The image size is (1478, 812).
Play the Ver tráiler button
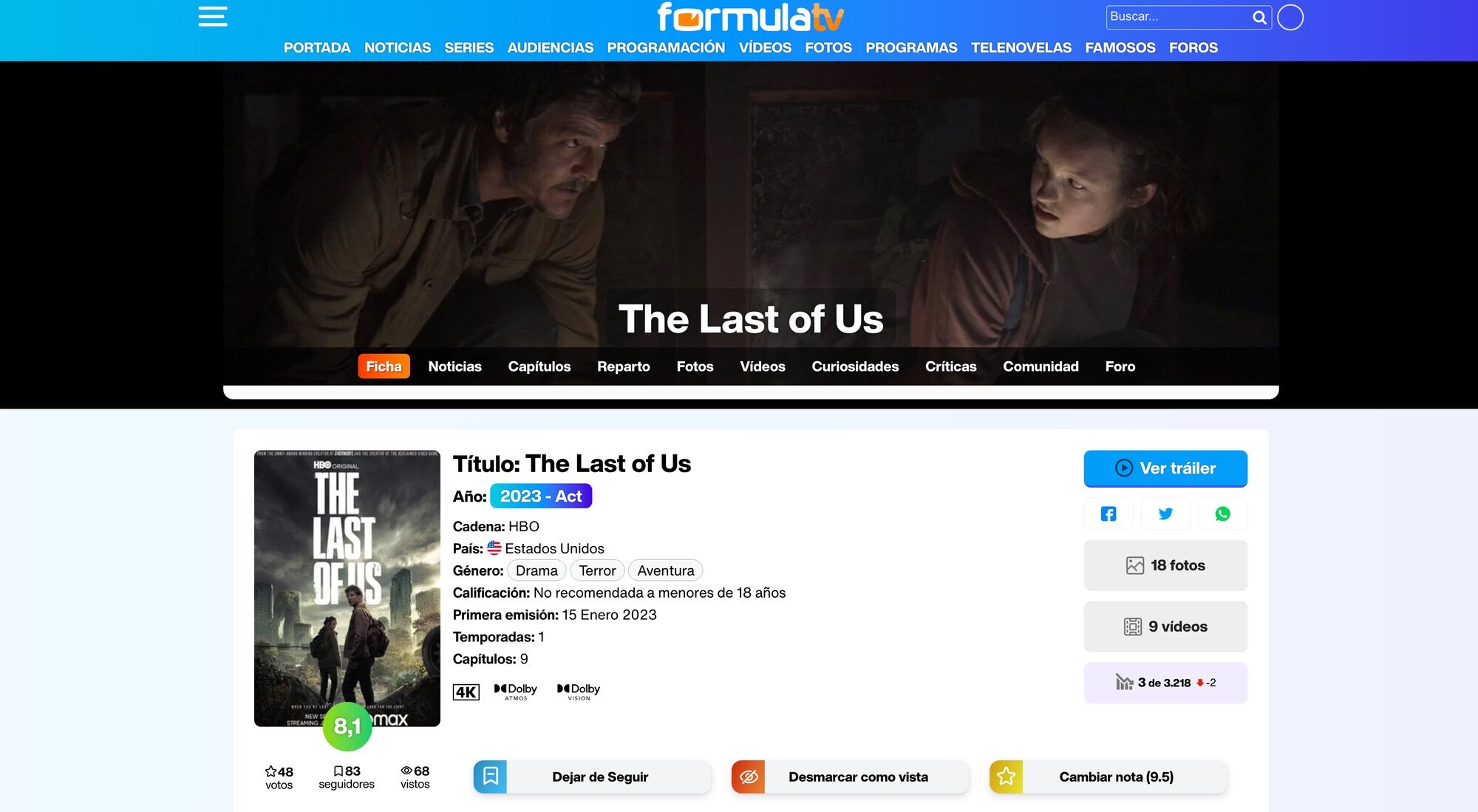click(1165, 468)
